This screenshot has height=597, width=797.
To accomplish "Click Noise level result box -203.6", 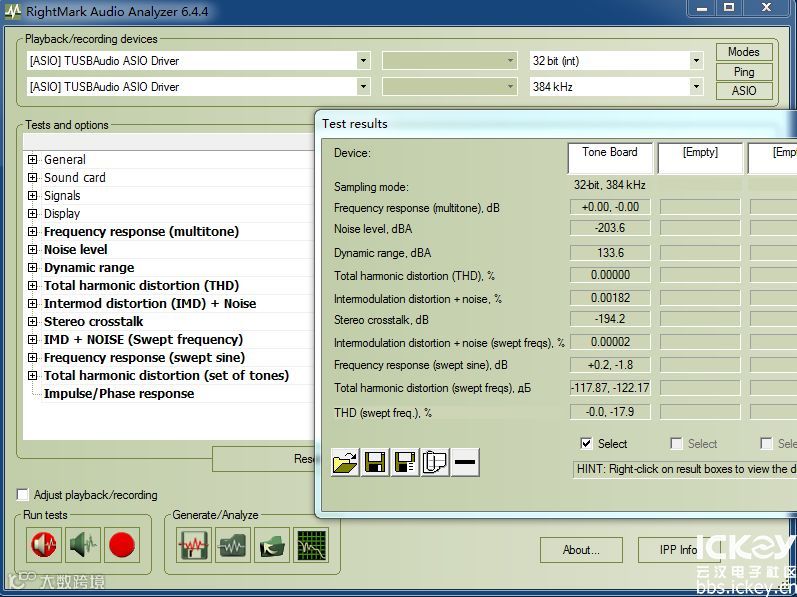I will (610, 228).
